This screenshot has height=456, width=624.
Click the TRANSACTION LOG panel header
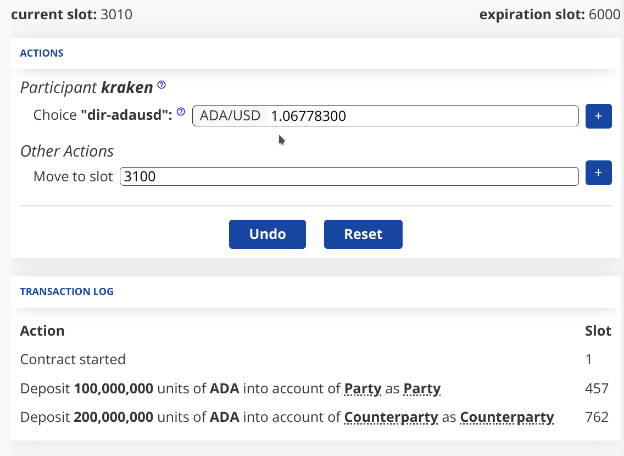pos(66,292)
